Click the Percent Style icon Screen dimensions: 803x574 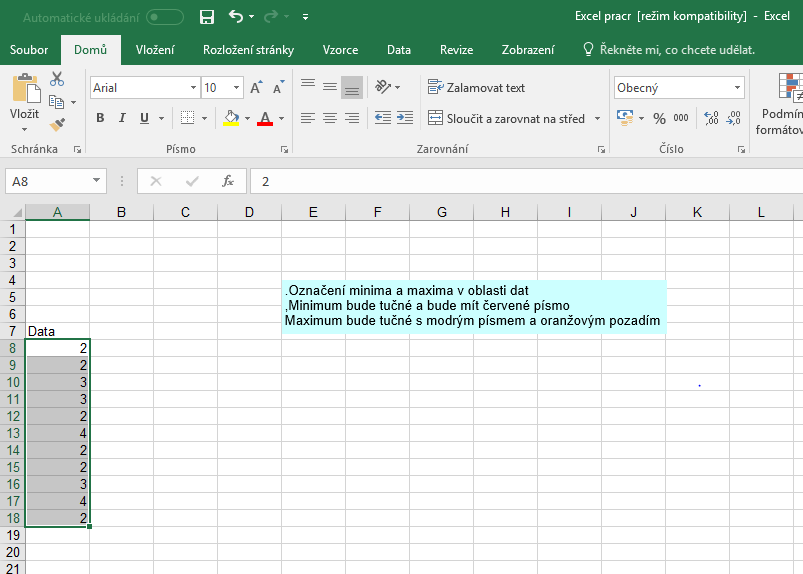click(x=659, y=118)
